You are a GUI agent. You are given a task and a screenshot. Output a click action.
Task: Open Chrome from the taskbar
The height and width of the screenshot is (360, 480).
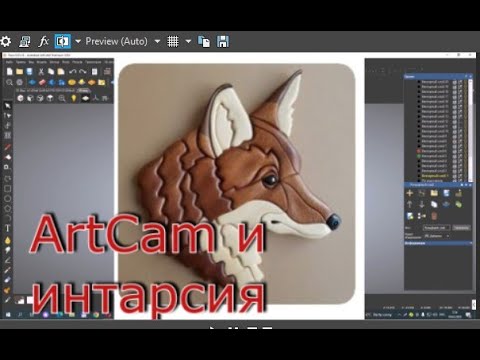click(96, 314)
